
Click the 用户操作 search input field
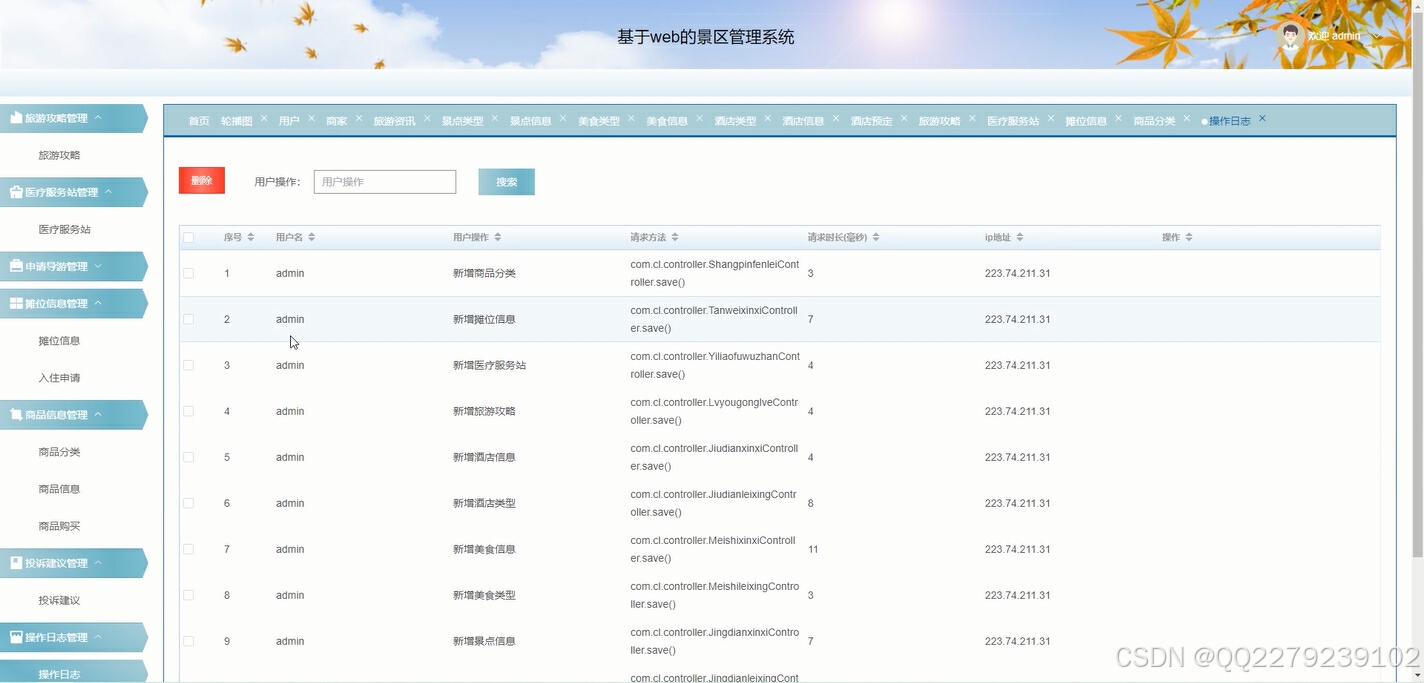coord(384,181)
